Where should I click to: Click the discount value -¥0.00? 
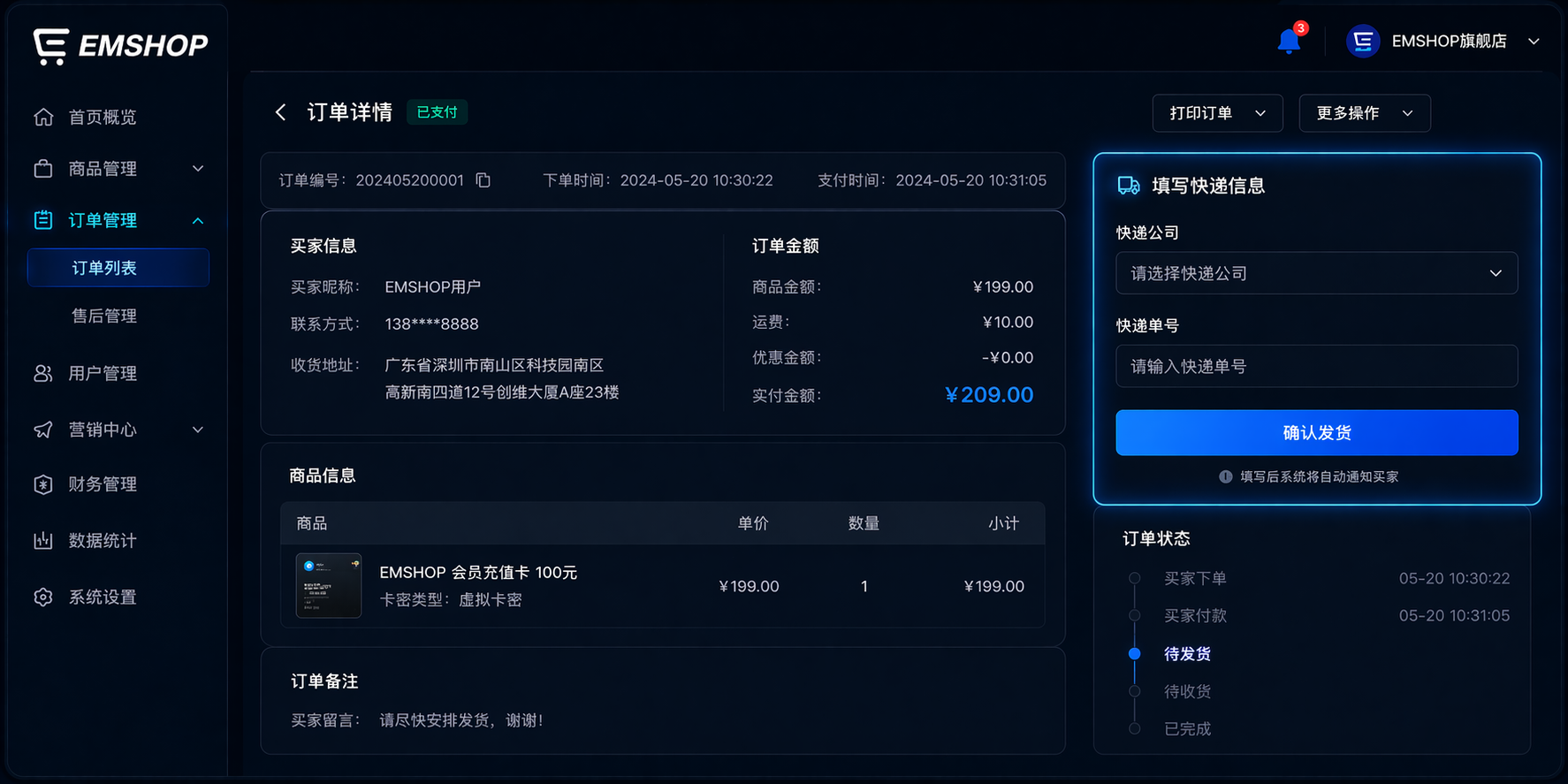point(1008,358)
